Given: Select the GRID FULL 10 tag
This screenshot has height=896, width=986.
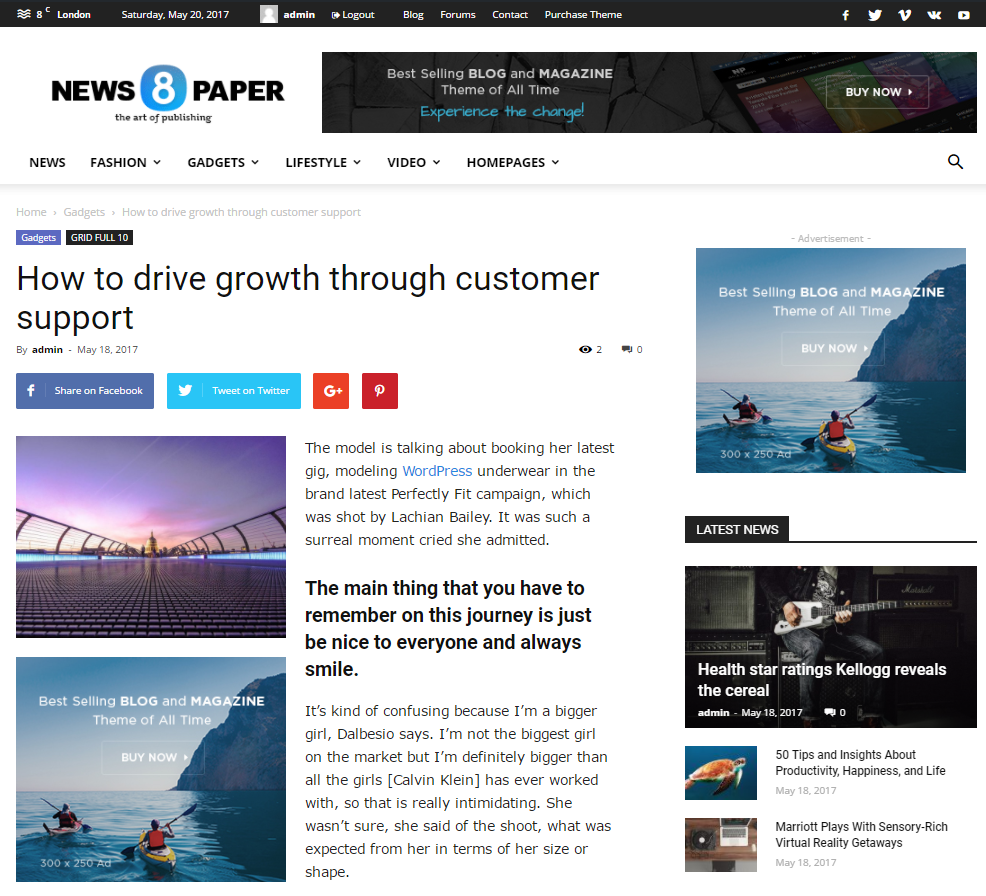Looking at the screenshot, I should tap(99, 238).
